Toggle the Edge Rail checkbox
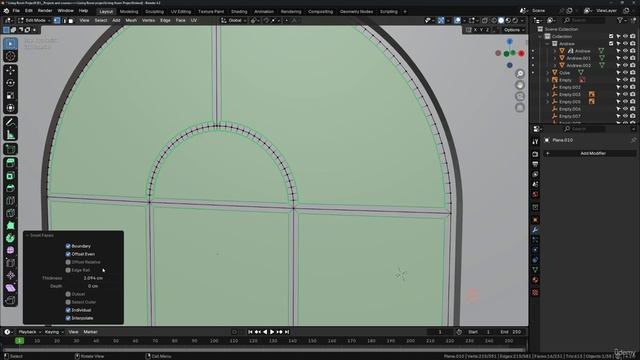Image resolution: width=640 pixels, height=360 pixels. [68, 270]
